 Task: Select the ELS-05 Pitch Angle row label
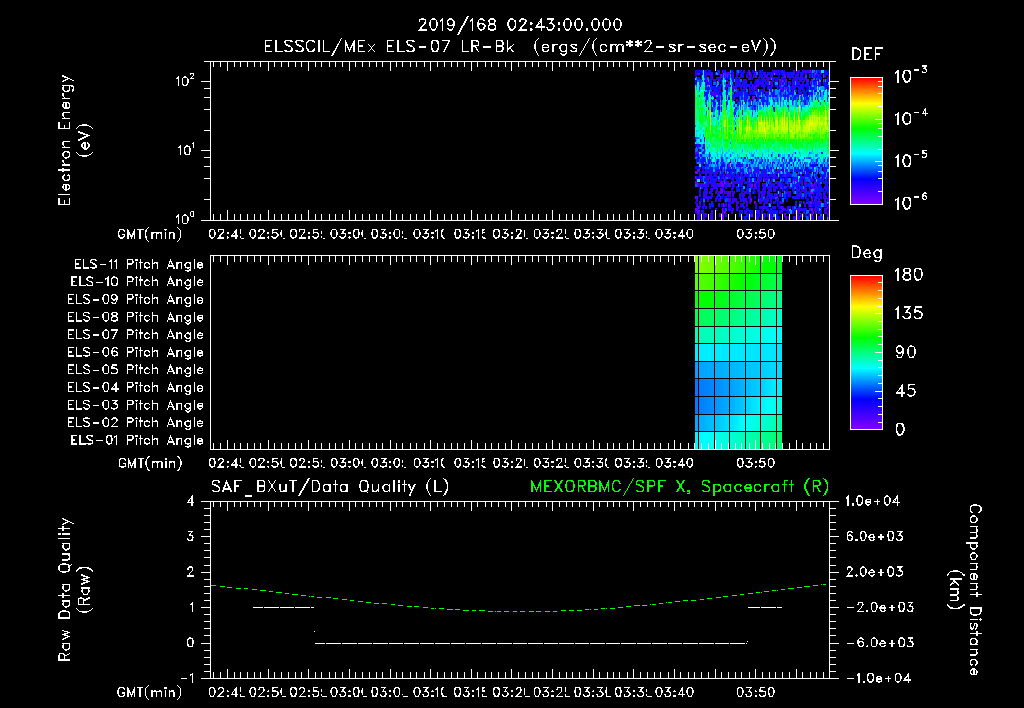click(136, 370)
